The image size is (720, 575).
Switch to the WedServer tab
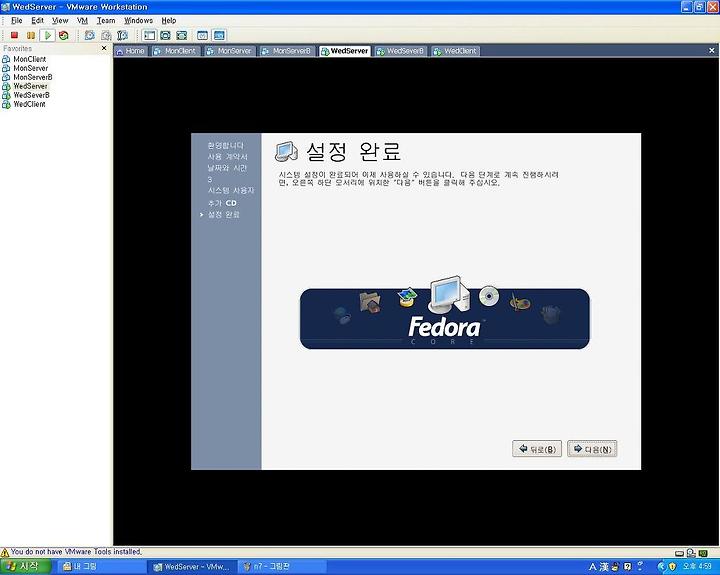(x=345, y=51)
